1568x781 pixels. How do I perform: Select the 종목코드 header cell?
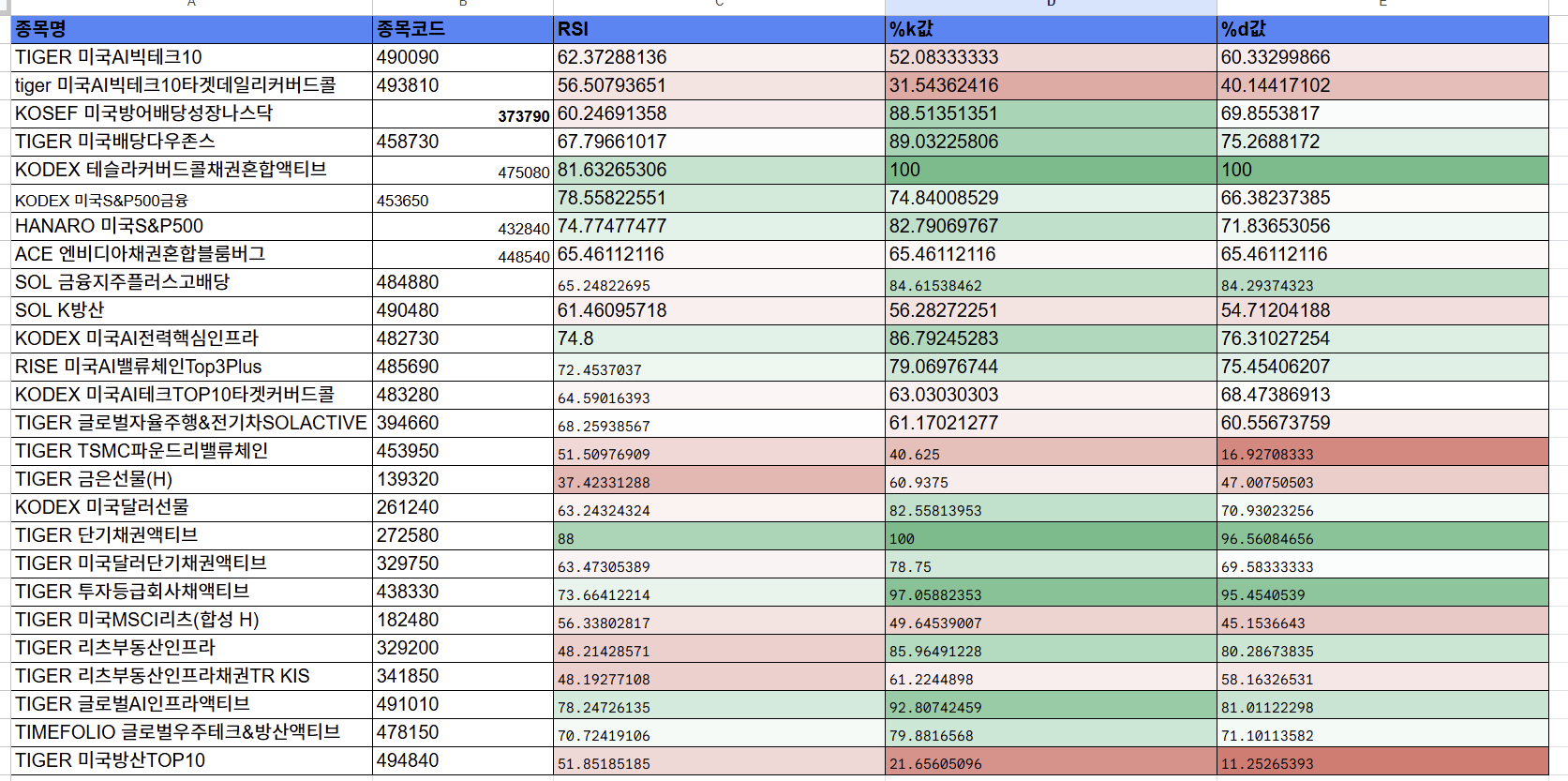click(x=463, y=29)
